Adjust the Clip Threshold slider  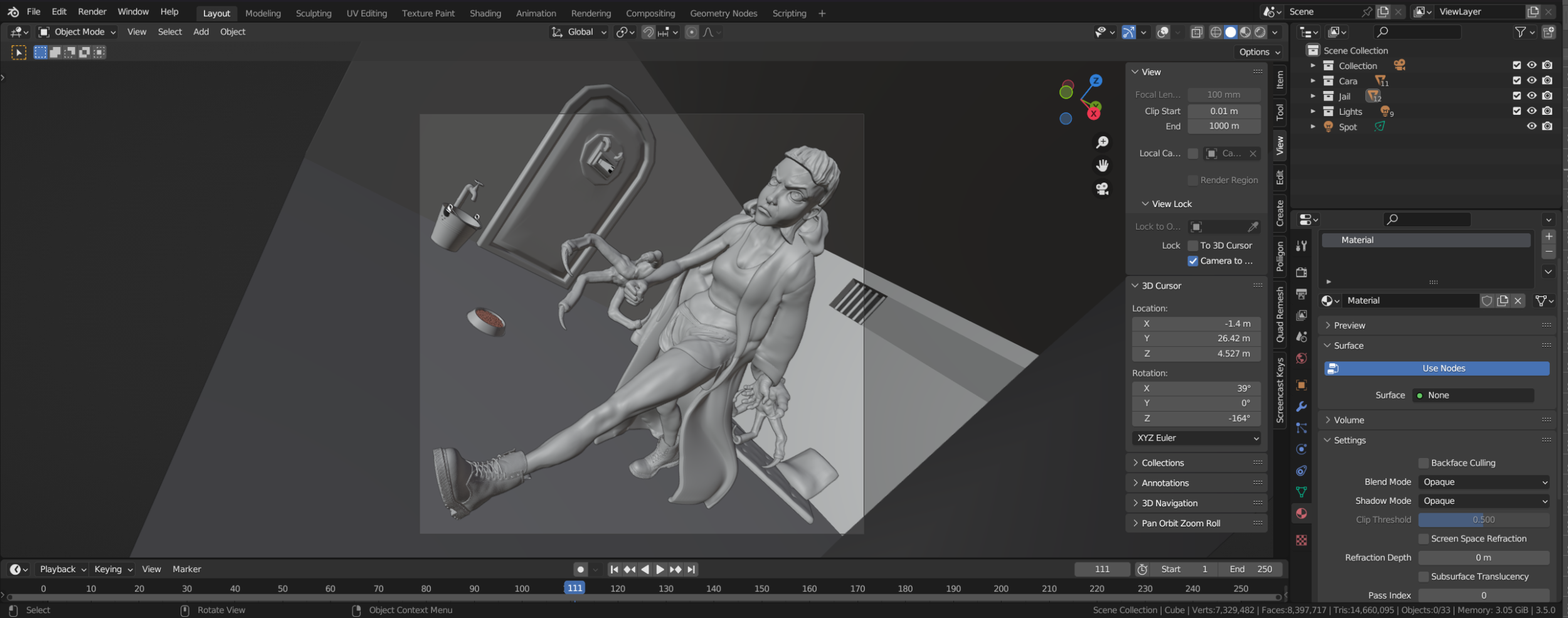(x=1483, y=520)
